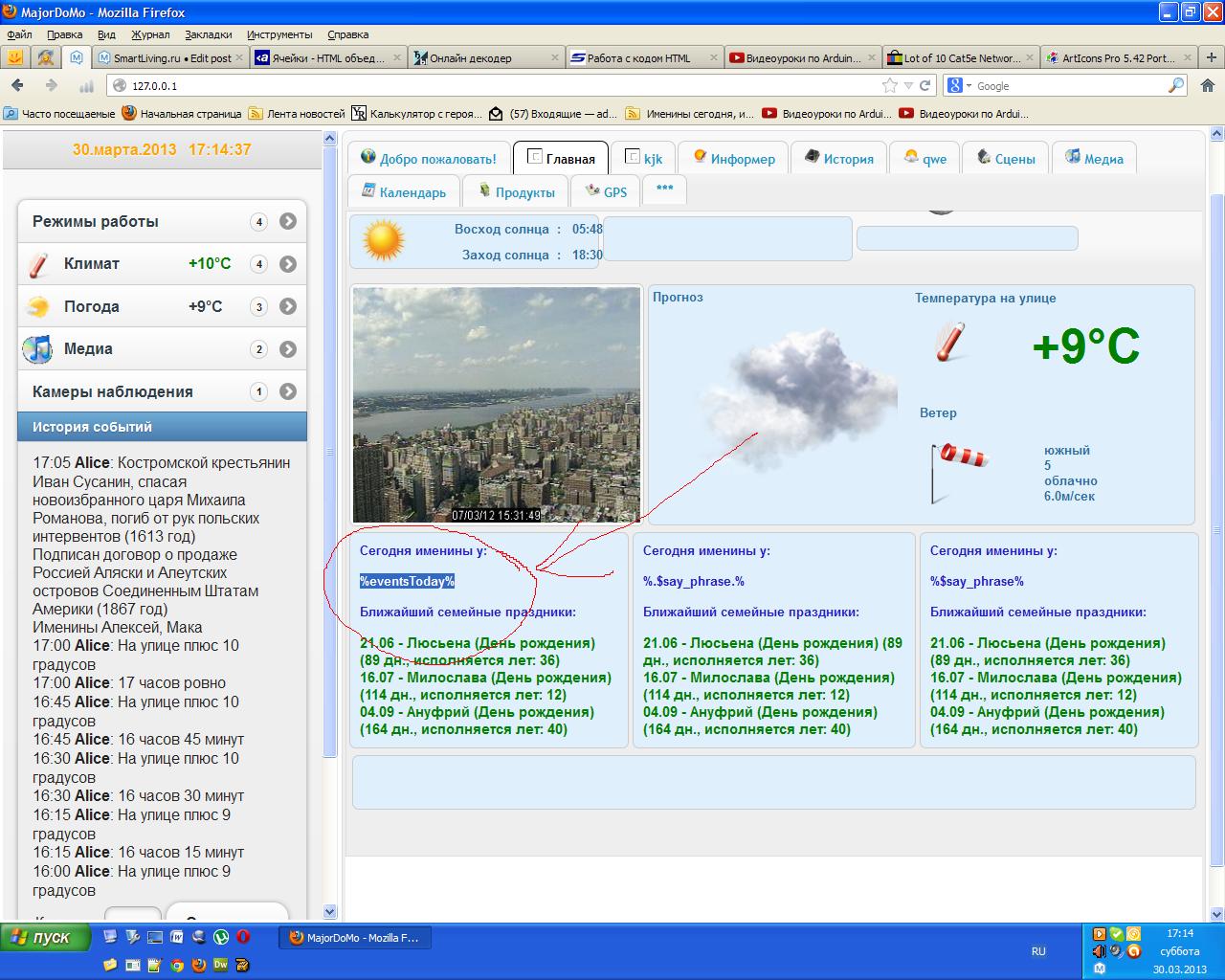This screenshot has width=1225, height=980.
Task: Expand the Режимы работы section arrow
Action: click(x=288, y=222)
